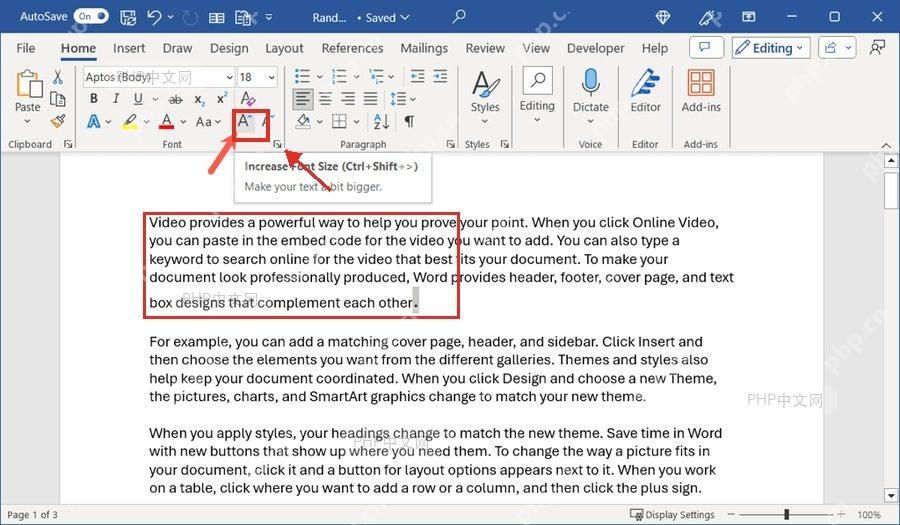Click the Sort A-Z icon
This screenshot has width=900, height=525.
pyautogui.click(x=381, y=121)
